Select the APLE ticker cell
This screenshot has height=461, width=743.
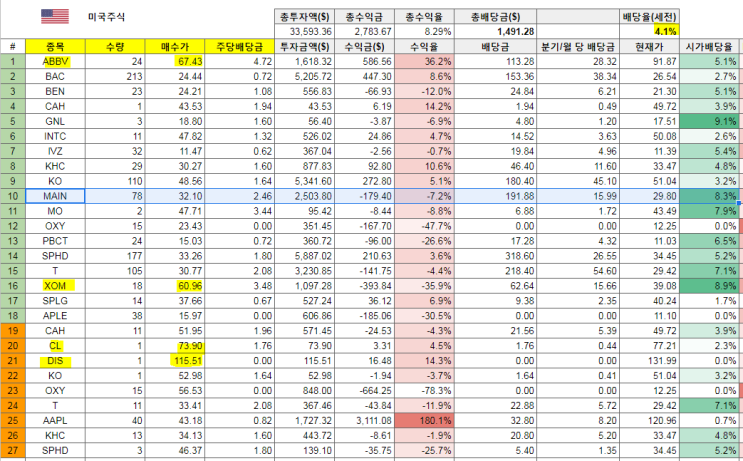[55, 316]
